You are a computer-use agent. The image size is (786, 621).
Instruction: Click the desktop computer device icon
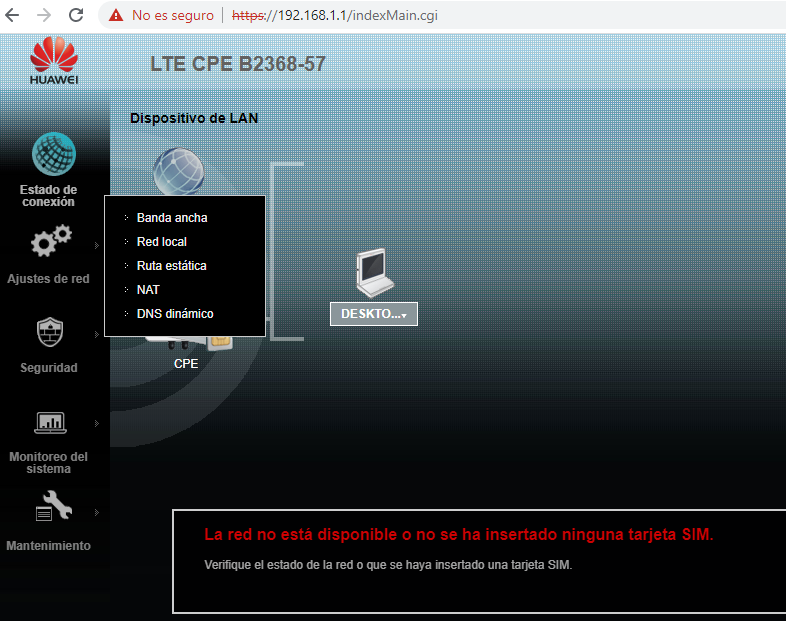point(375,273)
